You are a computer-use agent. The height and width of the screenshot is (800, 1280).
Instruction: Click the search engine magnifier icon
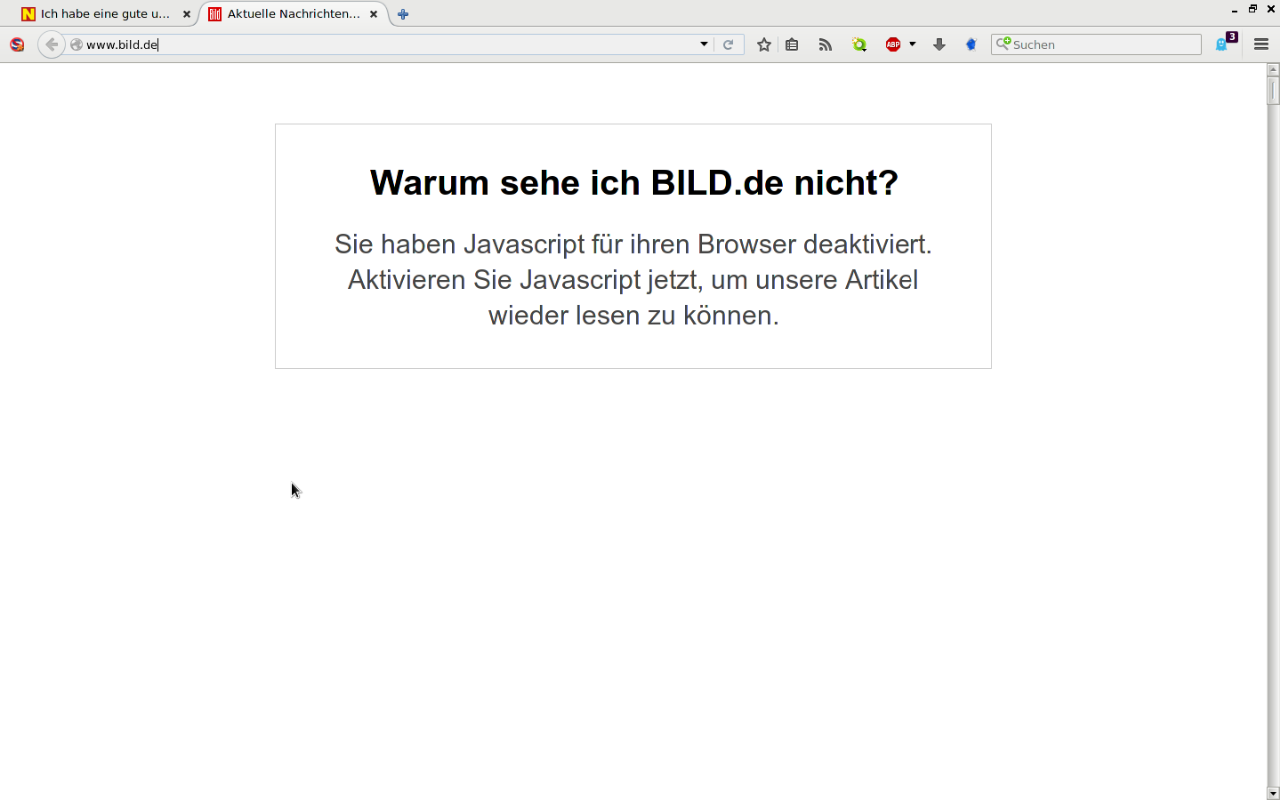click(1003, 44)
